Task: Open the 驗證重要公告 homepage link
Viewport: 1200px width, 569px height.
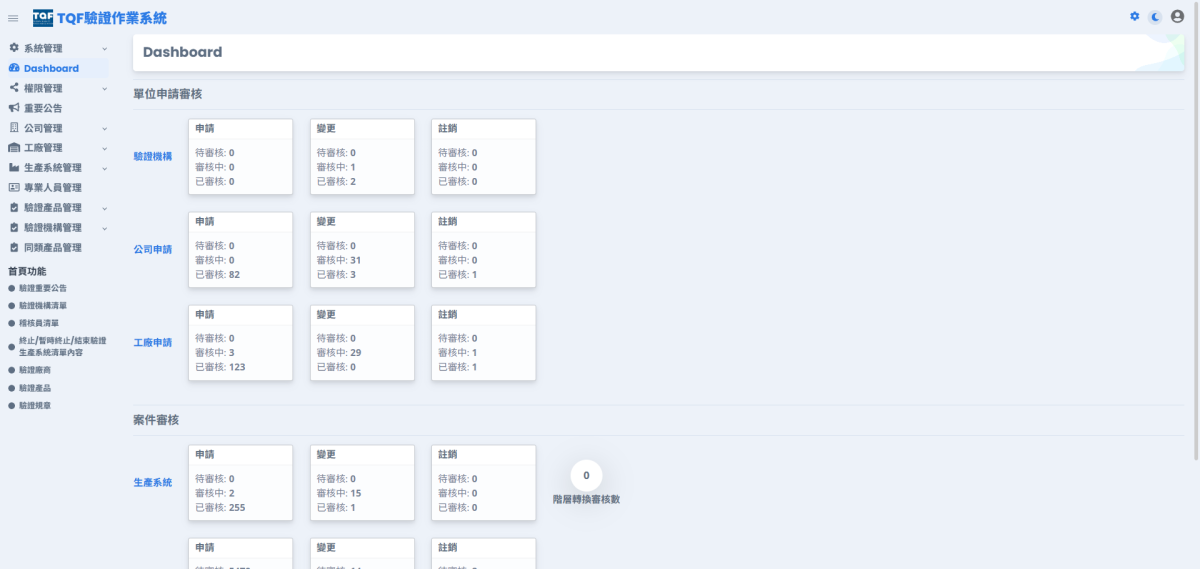Action: click(x=43, y=288)
